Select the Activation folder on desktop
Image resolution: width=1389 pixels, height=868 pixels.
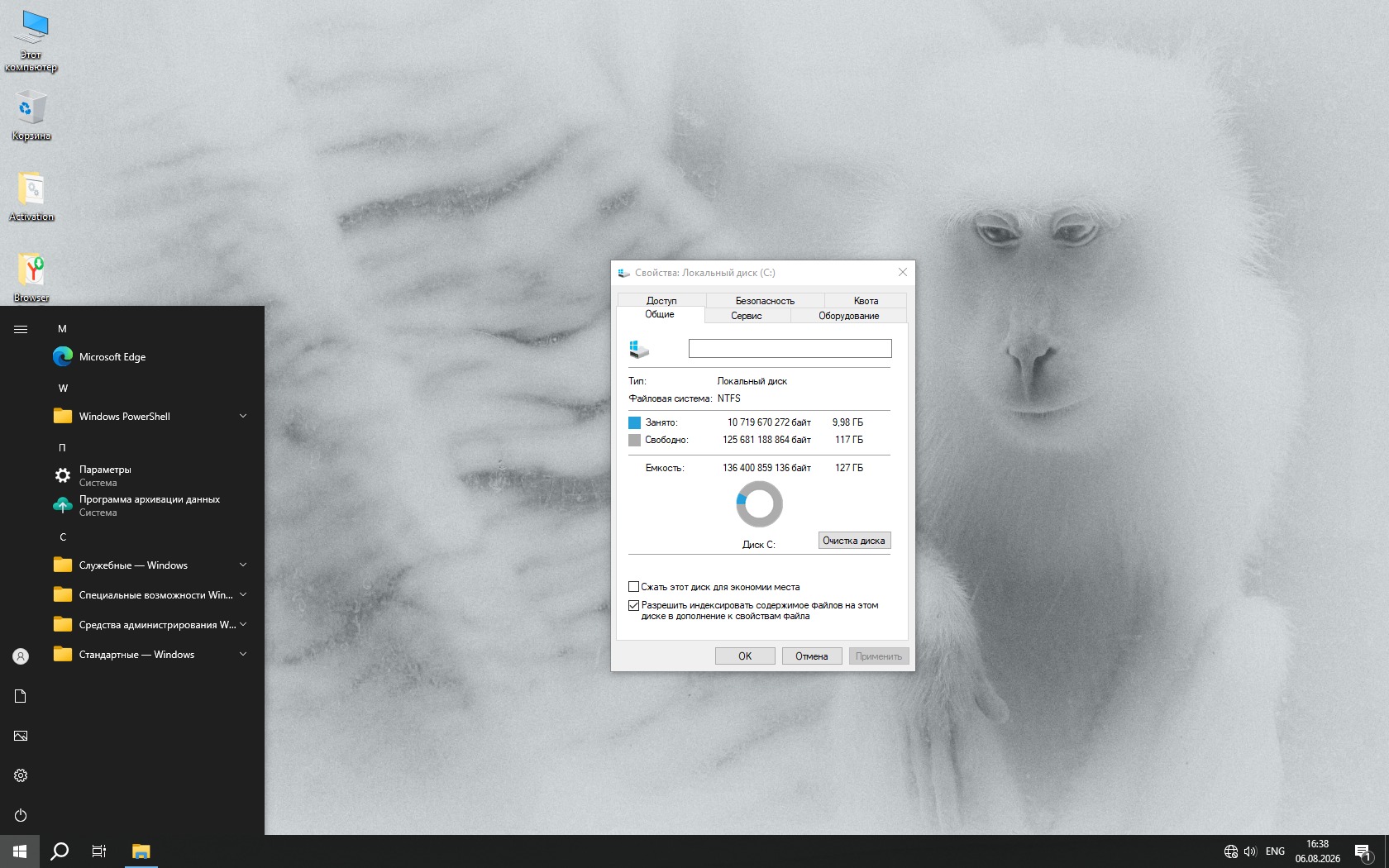point(31,197)
